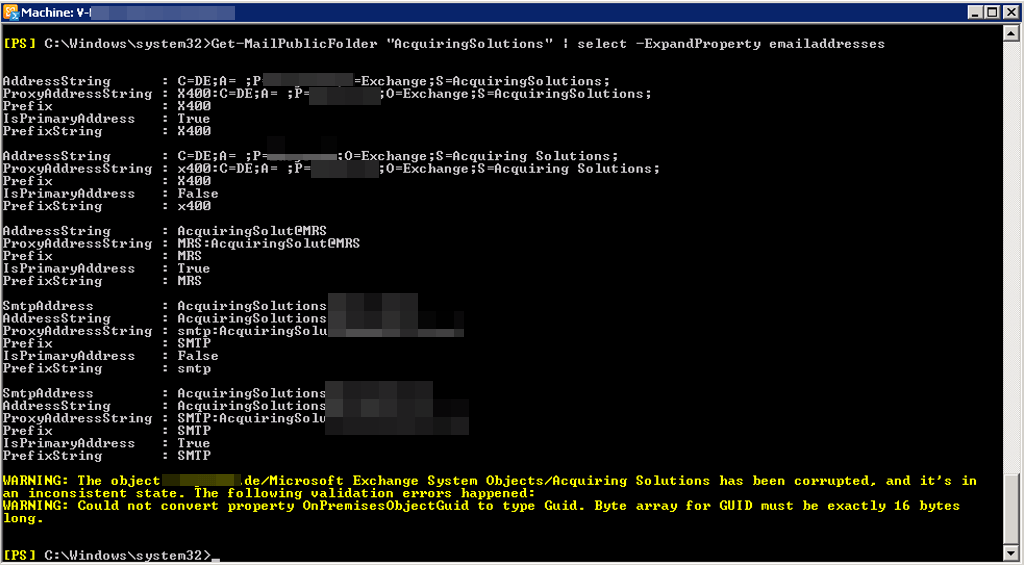Click the PowerShell icon in the title bar
The height and width of the screenshot is (565, 1024).
13,12
